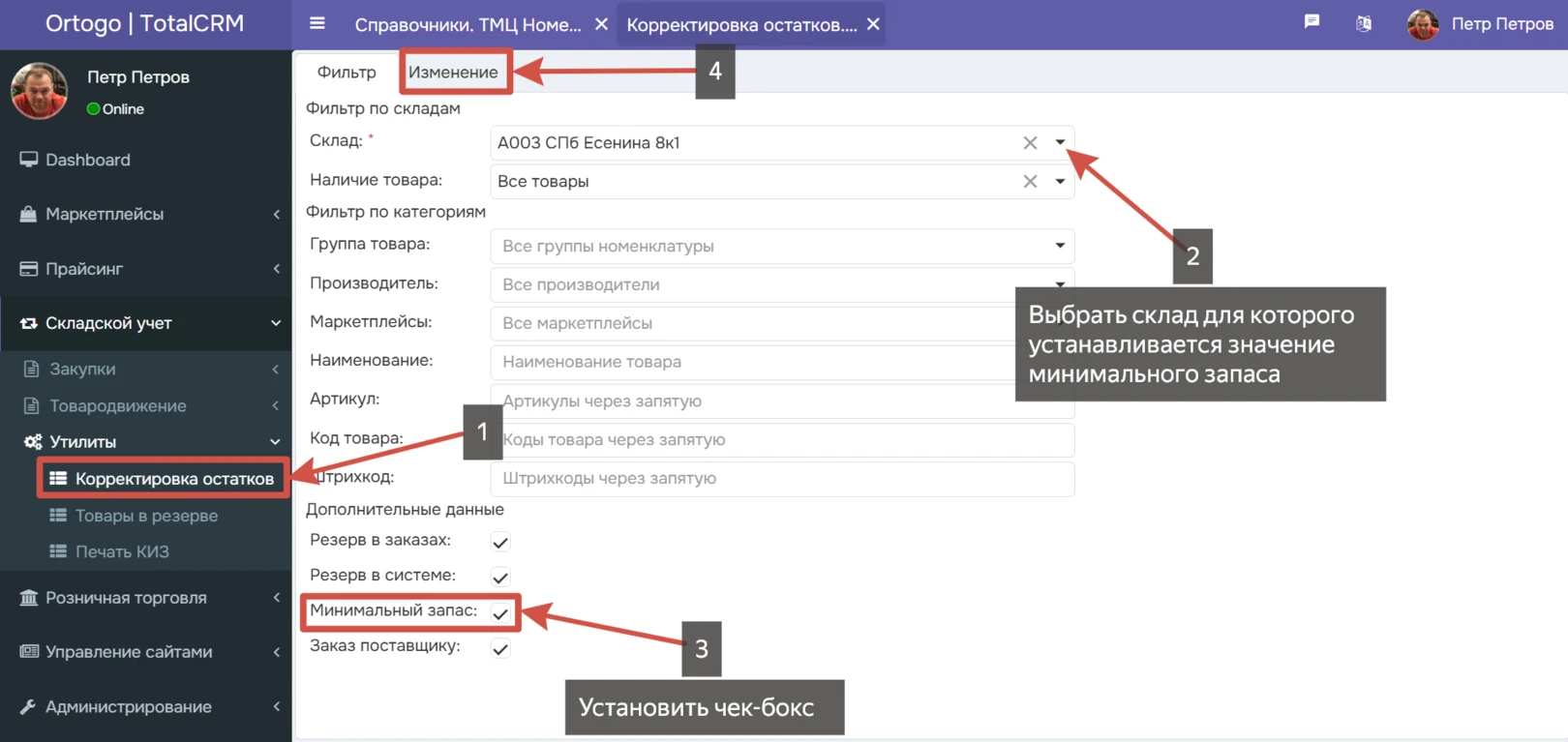1568x742 pixels.
Task: Click Петр Петров name in sidebar
Action: (x=138, y=77)
